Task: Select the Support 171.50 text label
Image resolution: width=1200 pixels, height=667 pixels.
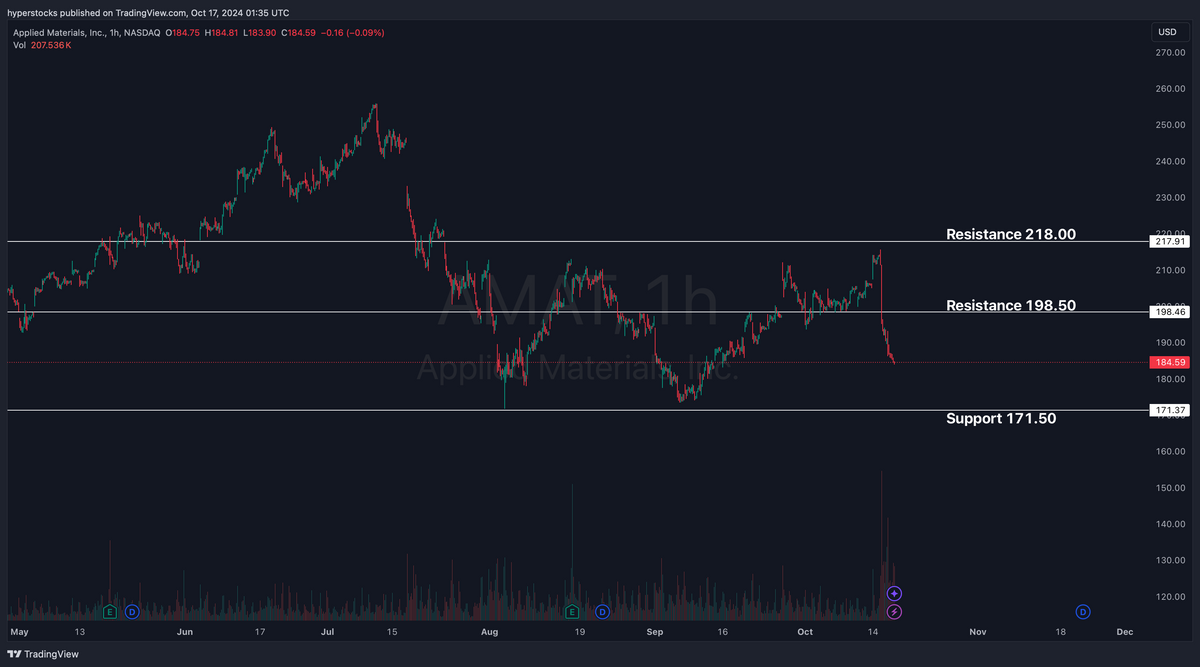Action: 1001,418
